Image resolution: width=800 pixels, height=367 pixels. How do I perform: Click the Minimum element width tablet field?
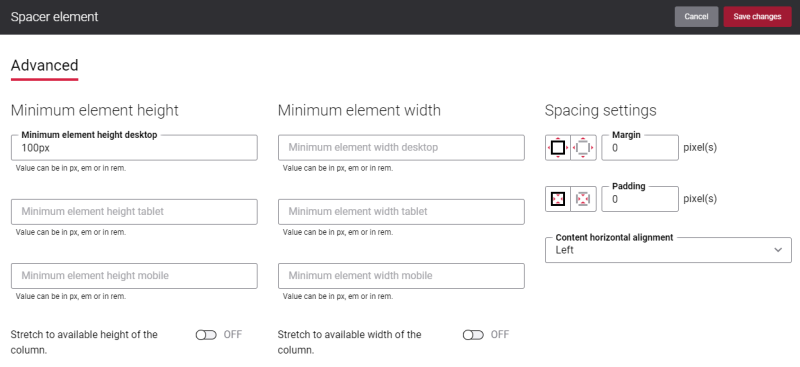[x=401, y=212]
